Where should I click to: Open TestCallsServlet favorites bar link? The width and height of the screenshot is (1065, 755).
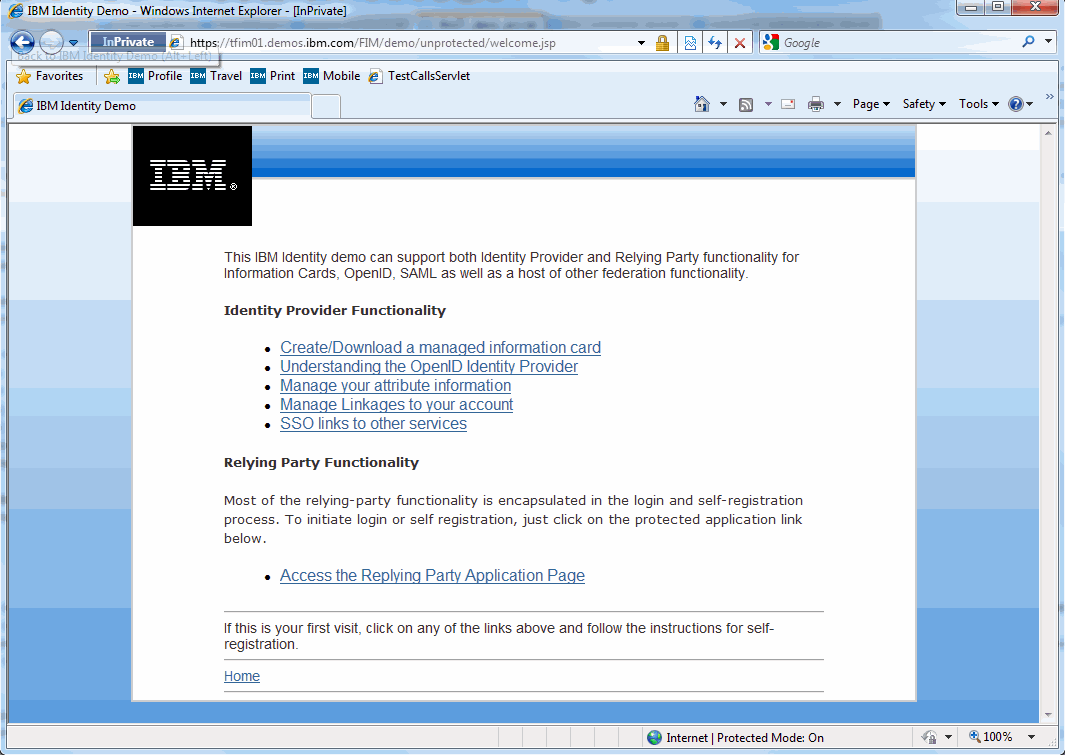(x=419, y=76)
